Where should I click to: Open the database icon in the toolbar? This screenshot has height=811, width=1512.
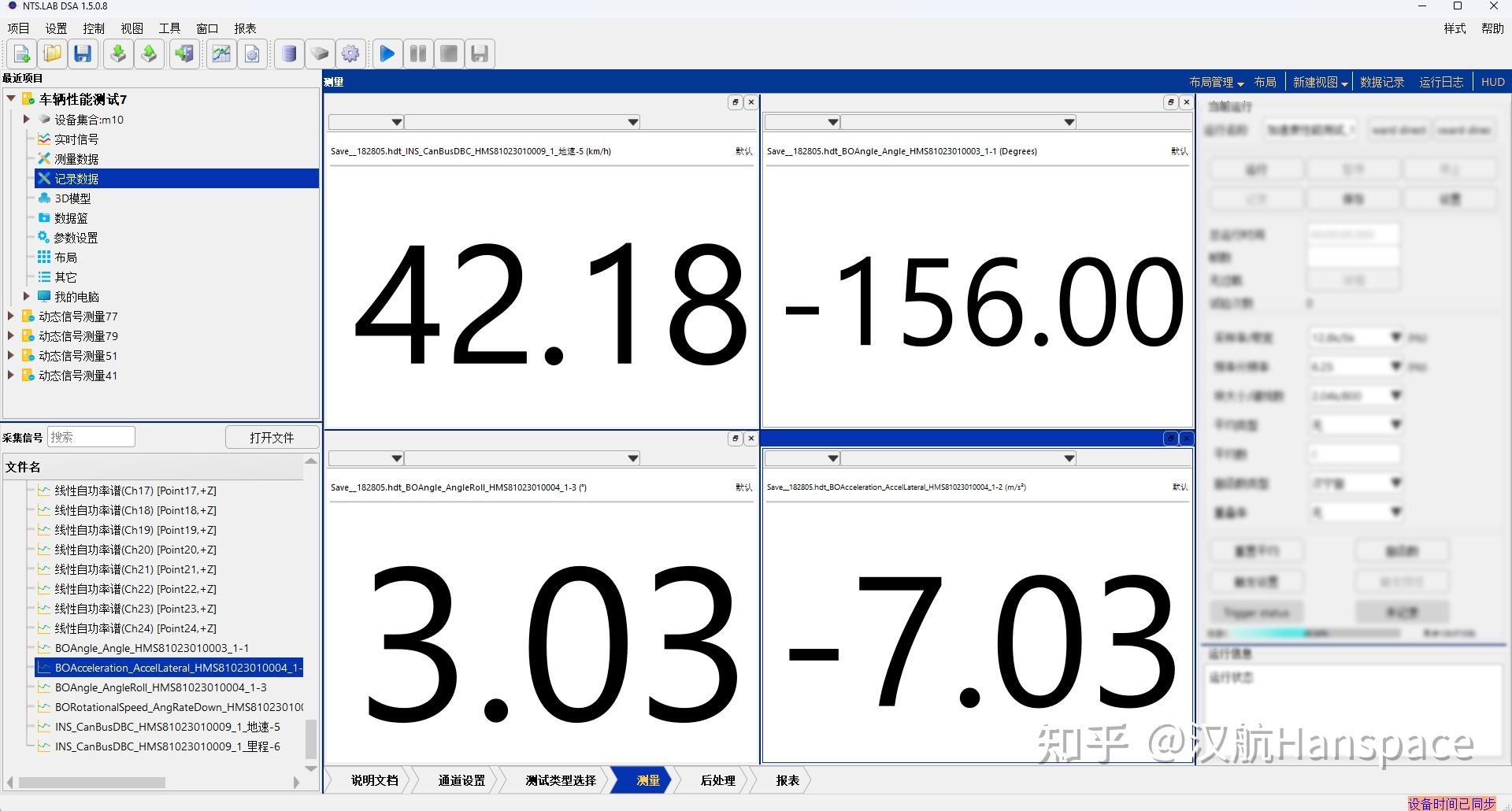(x=289, y=54)
